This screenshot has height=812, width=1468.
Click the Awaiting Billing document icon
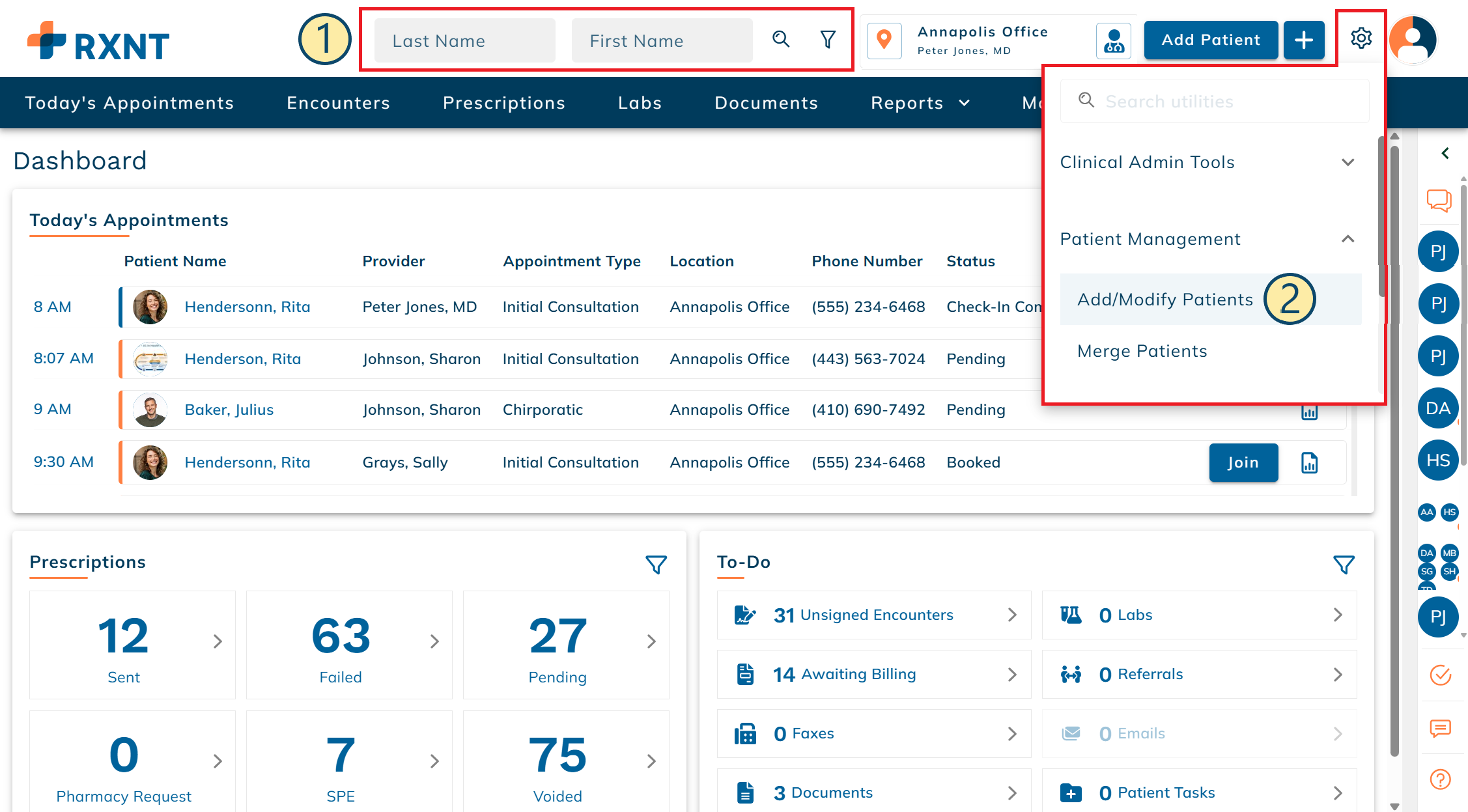(745, 674)
